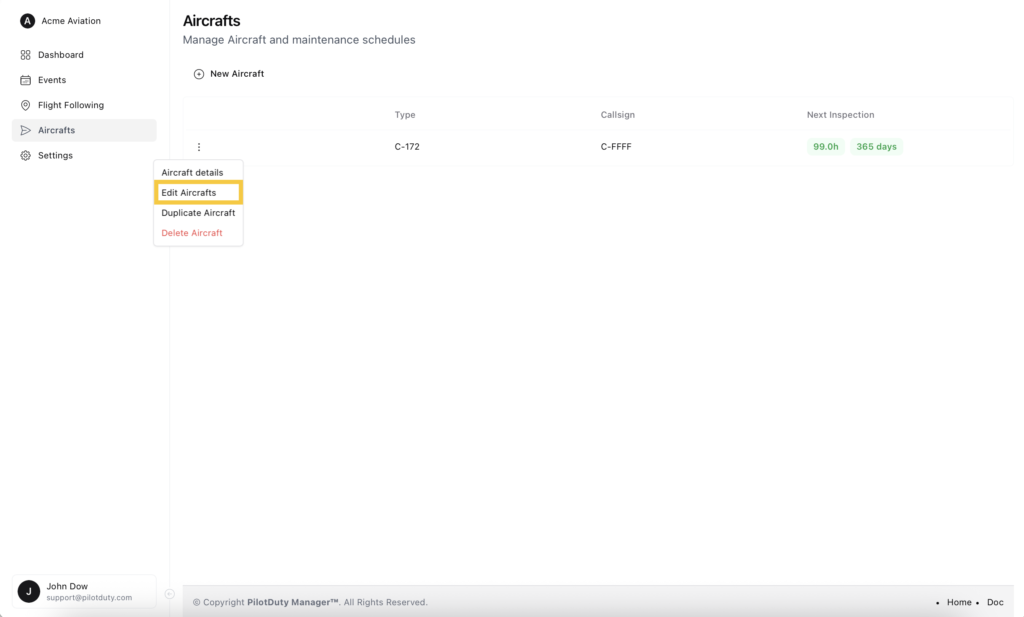Screen dimensions: 1024x617
Task: Follow the Home link in the footer
Action: coord(959,602)
